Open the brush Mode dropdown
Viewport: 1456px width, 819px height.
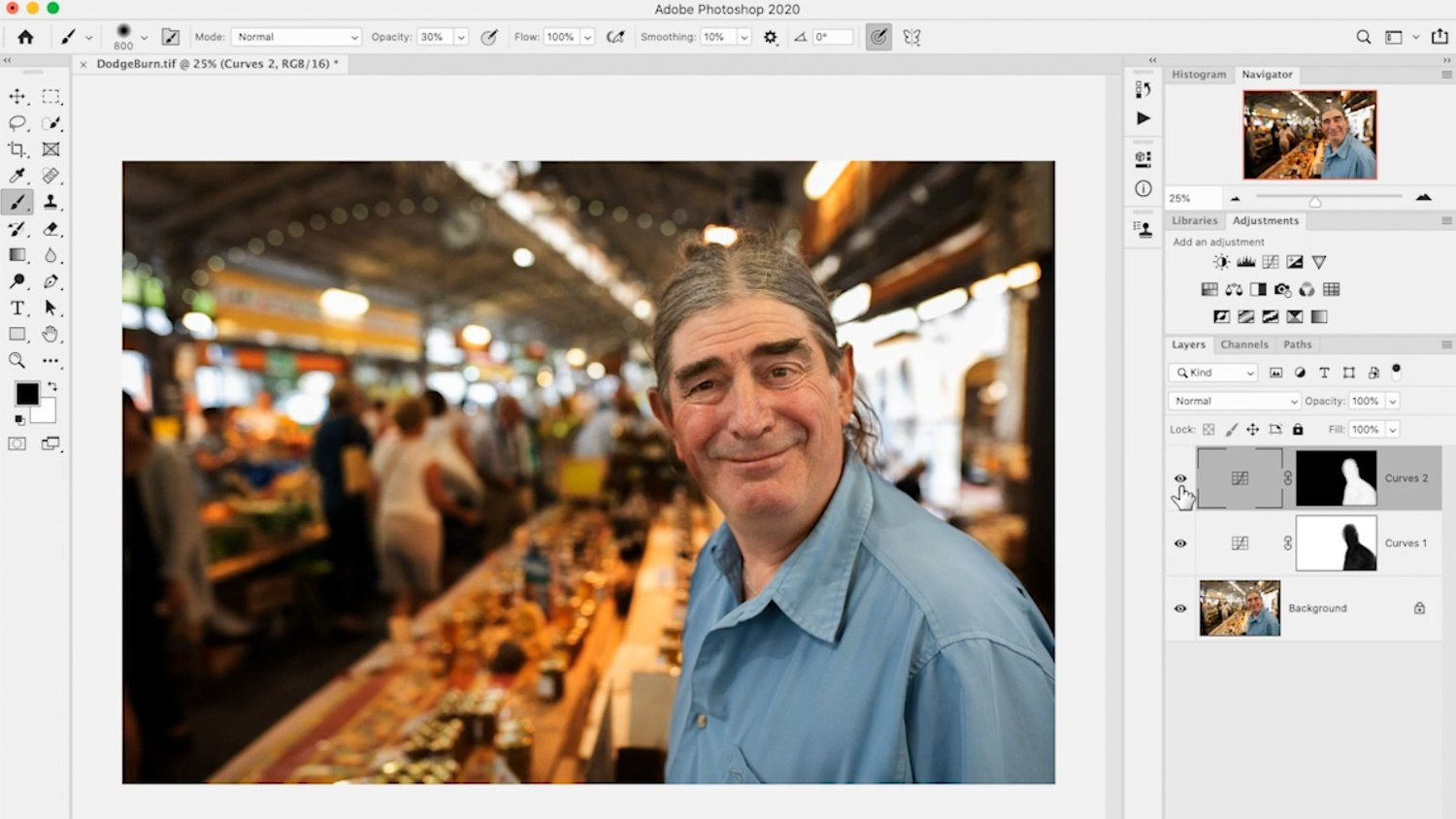point(296,37)
